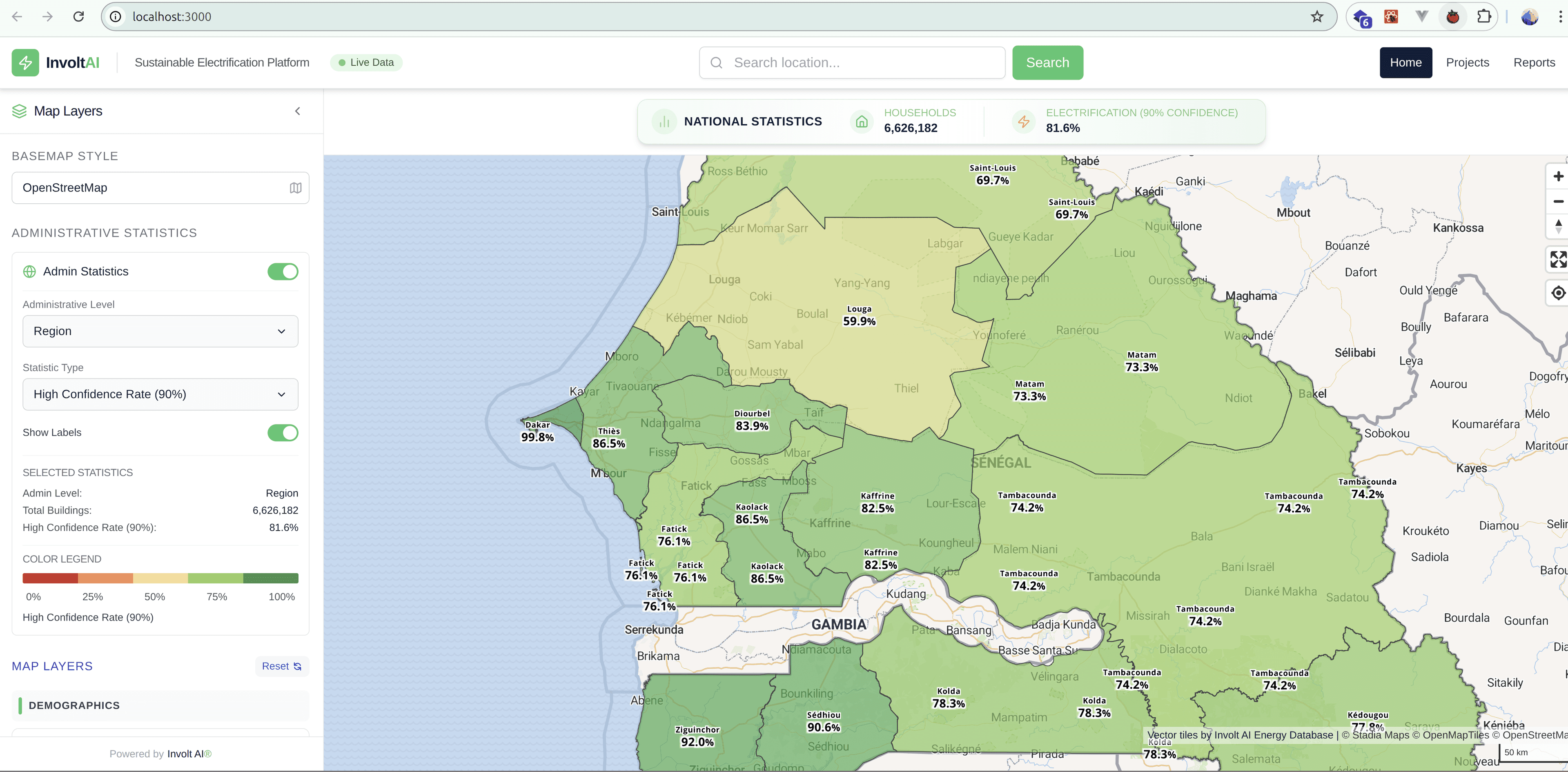Click the Thiès 86.5% region label
Viewport: 1568px width, 772px height.
click(x=609, y=438)
